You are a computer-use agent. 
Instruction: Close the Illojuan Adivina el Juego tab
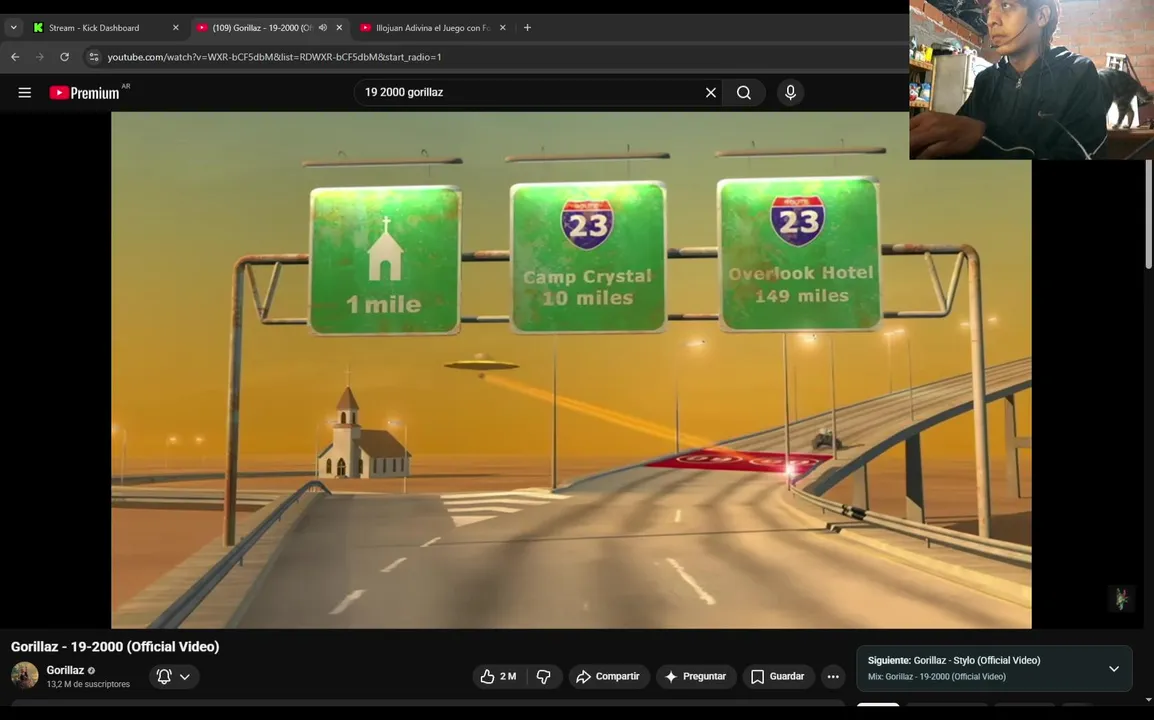pyautogui.click(x=503, y=28)
